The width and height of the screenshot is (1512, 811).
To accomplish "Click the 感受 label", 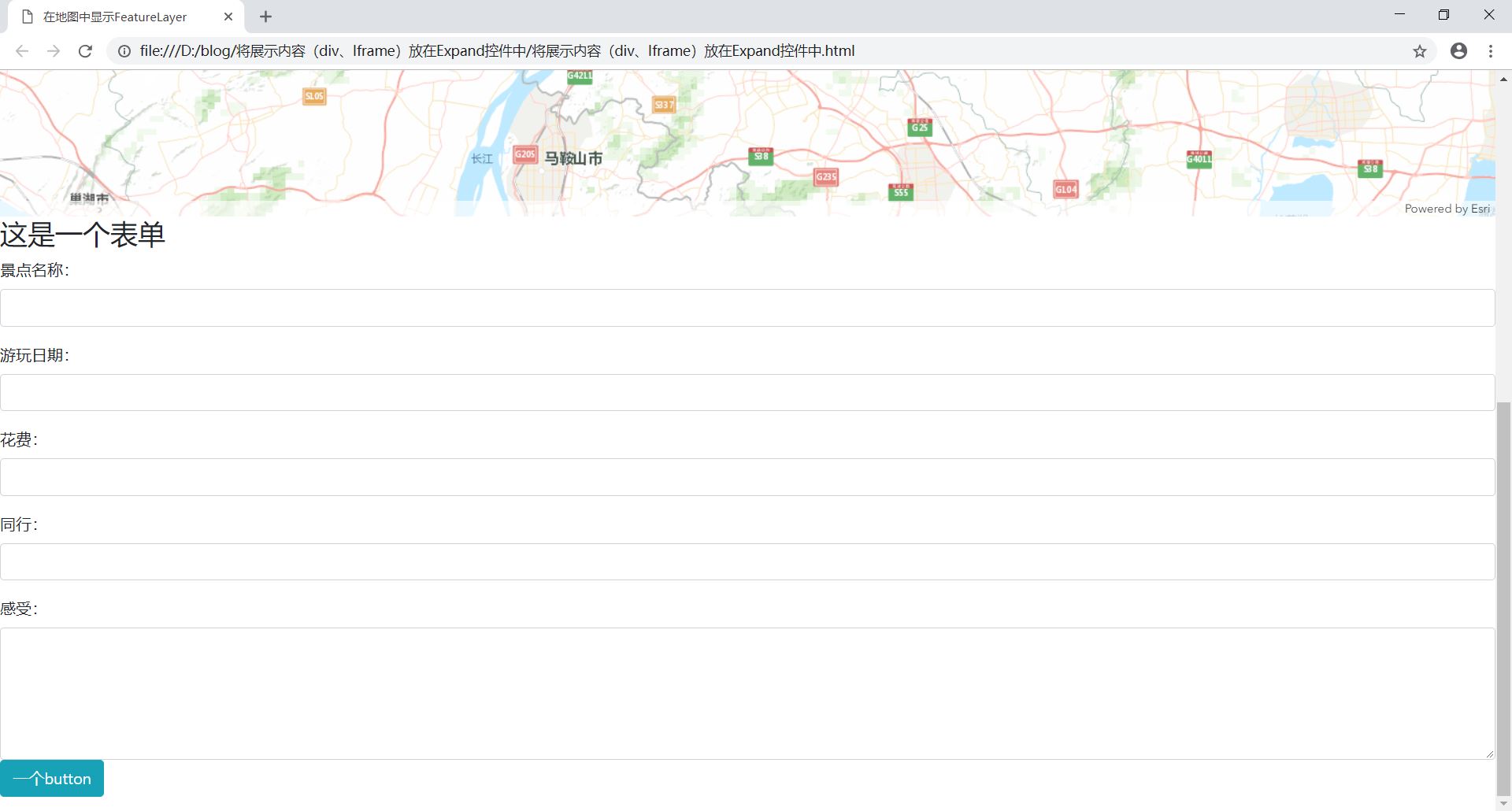I will (19, 609).
